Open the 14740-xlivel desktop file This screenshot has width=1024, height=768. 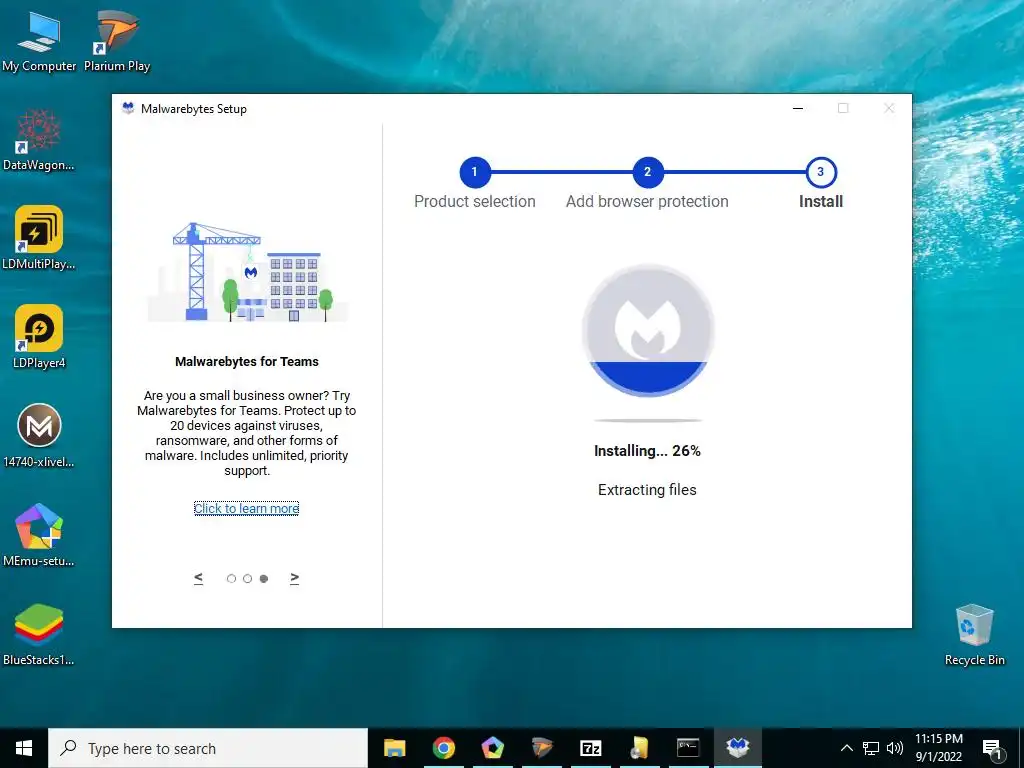pos(39,437)
